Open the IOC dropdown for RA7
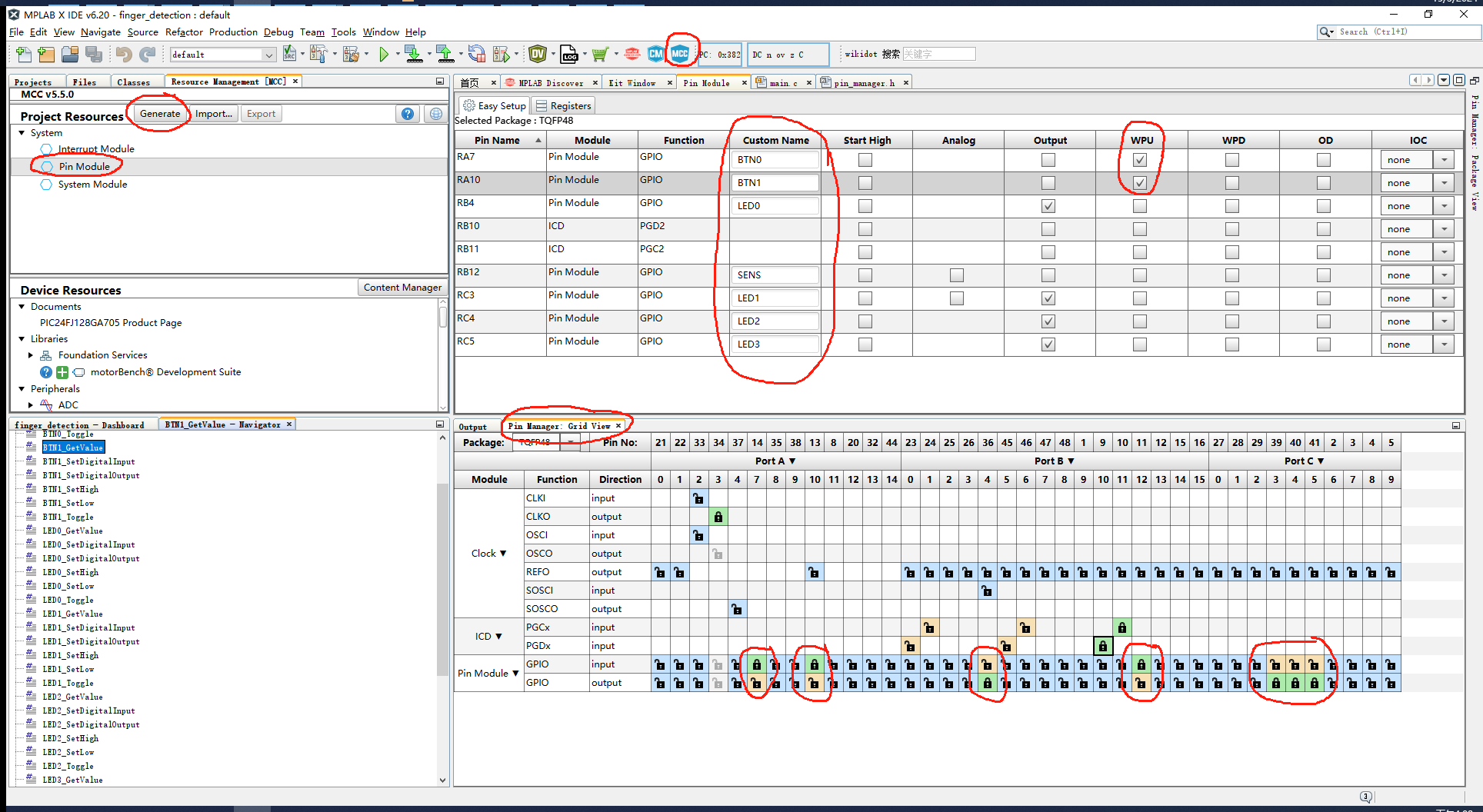 pyautogui.click(x=1444, y=160)
